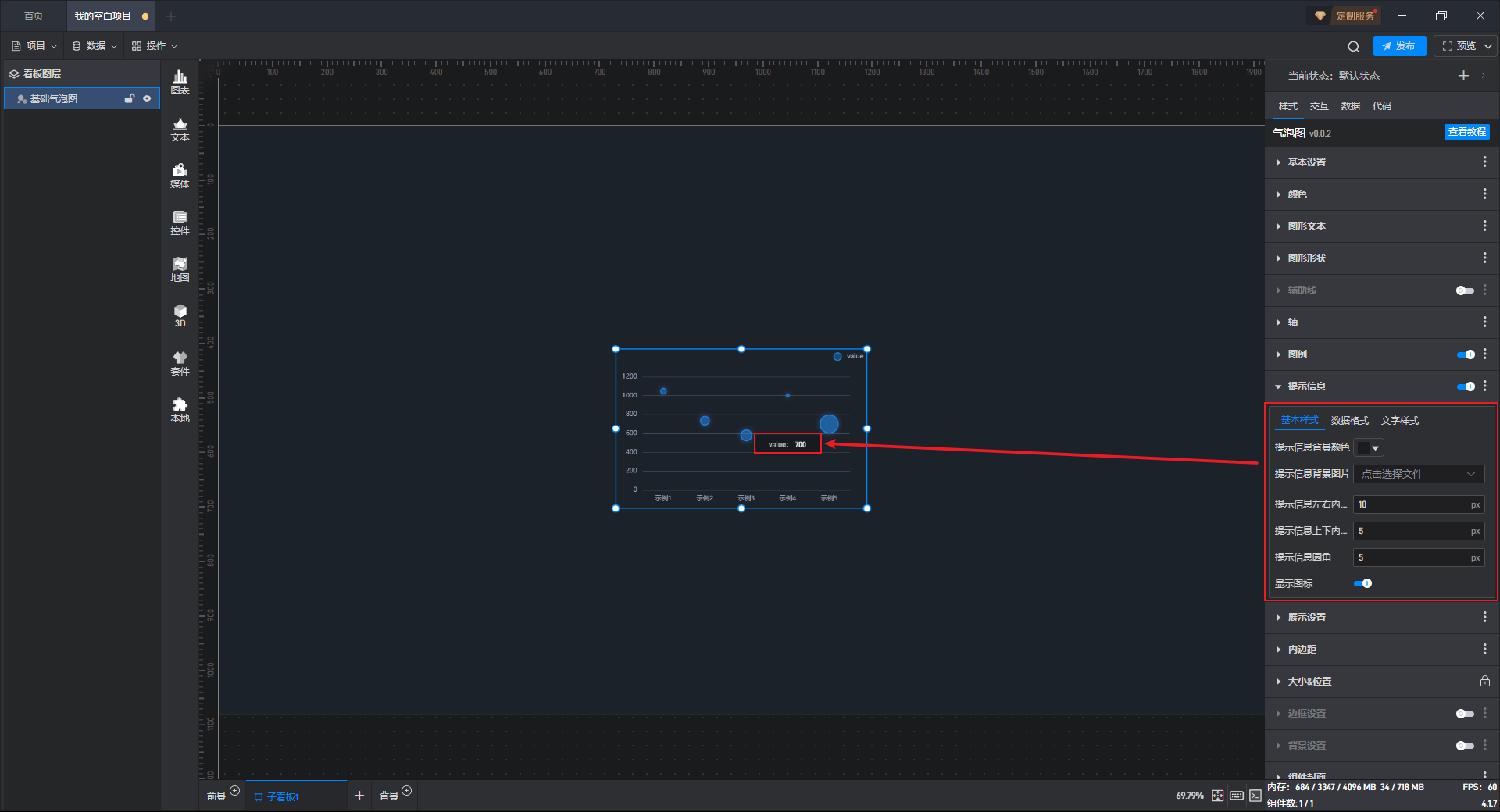The height and width of the screenshot is (812, 1500).
Task: Open more options for 提示信息 section
Action: point(1484,386)
